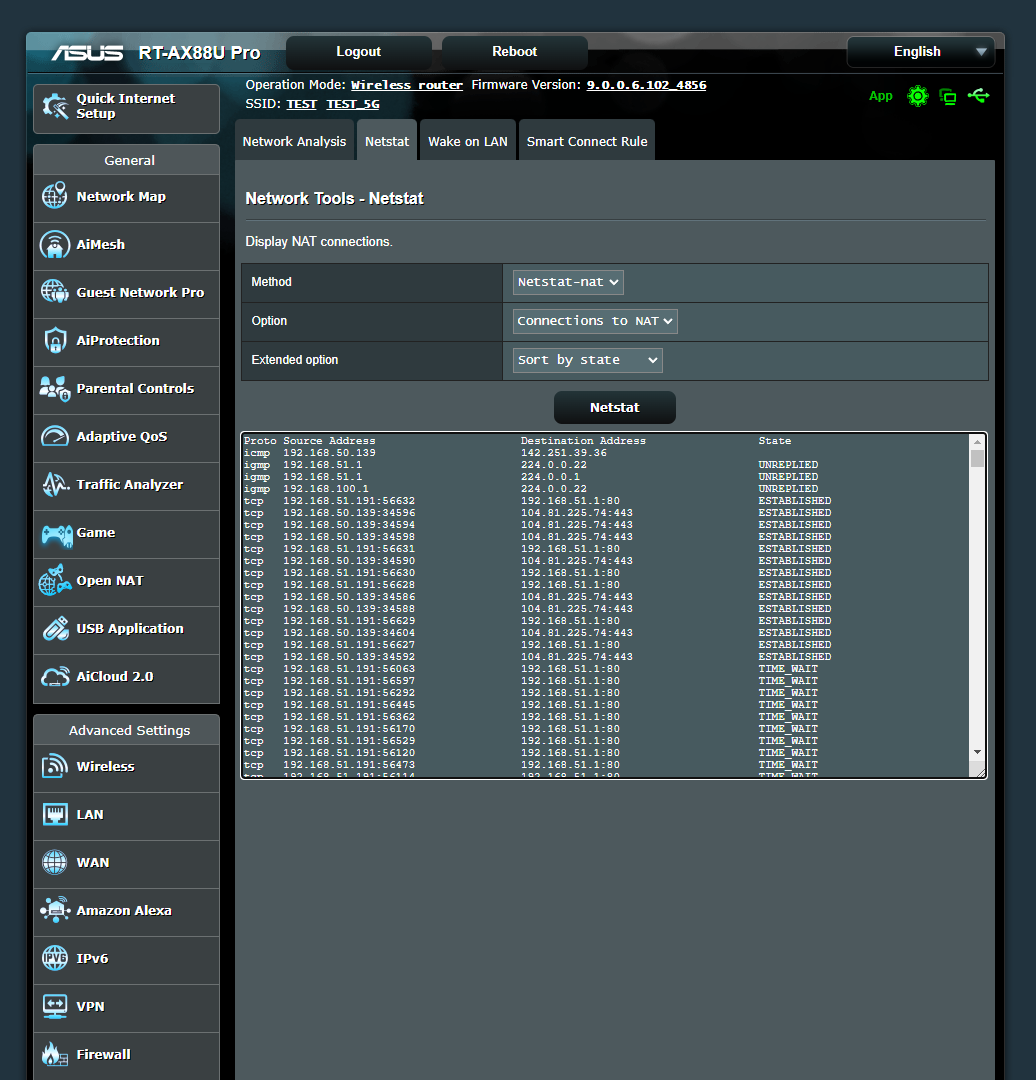This screenshot has height=1080, width=1036.
Task: Open the Firewall settings icon
Action: [55, 1055]
